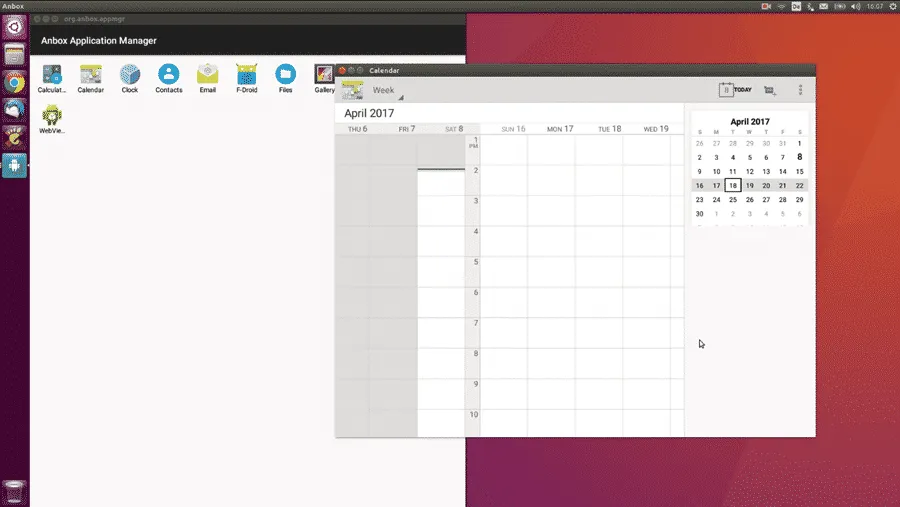Screen dimensions: 900x507
Task: Open the Trash in the launcher
Action: point(14,492)
